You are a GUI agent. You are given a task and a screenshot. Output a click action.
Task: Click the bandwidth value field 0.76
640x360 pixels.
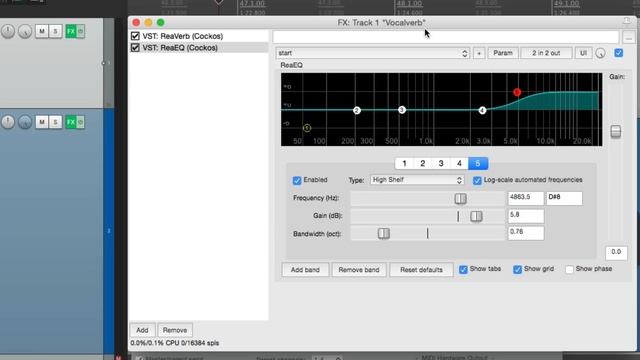click(526, 233)
